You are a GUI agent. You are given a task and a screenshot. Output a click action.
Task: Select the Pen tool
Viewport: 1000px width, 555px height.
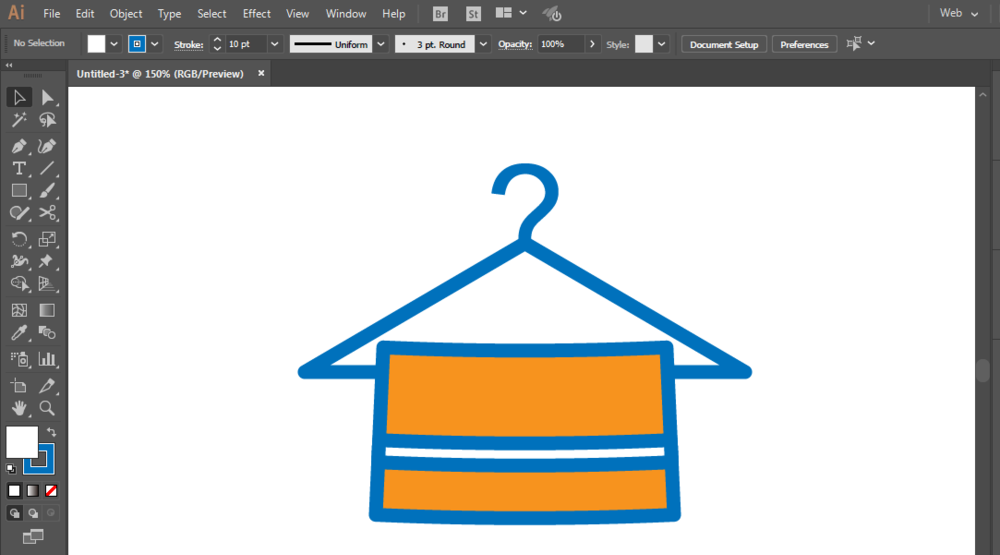(19, 146)
